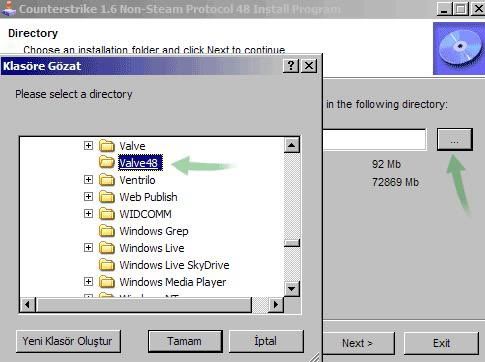Select the Windows Live tree entry
This screenshot has height=362, width=485.
[x=152, y=248]
